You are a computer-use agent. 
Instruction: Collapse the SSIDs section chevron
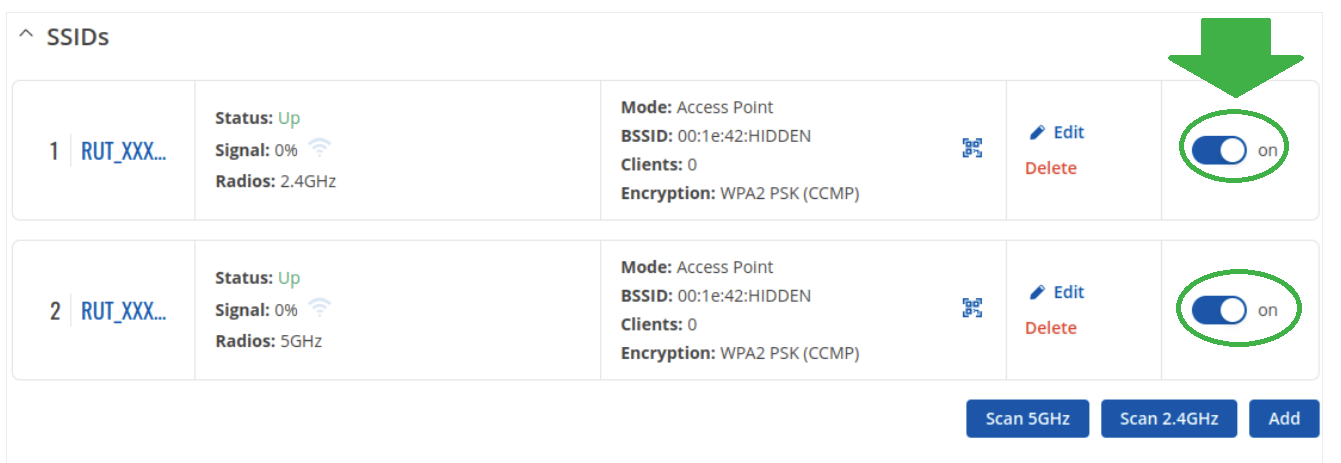(x=25, y=36)
